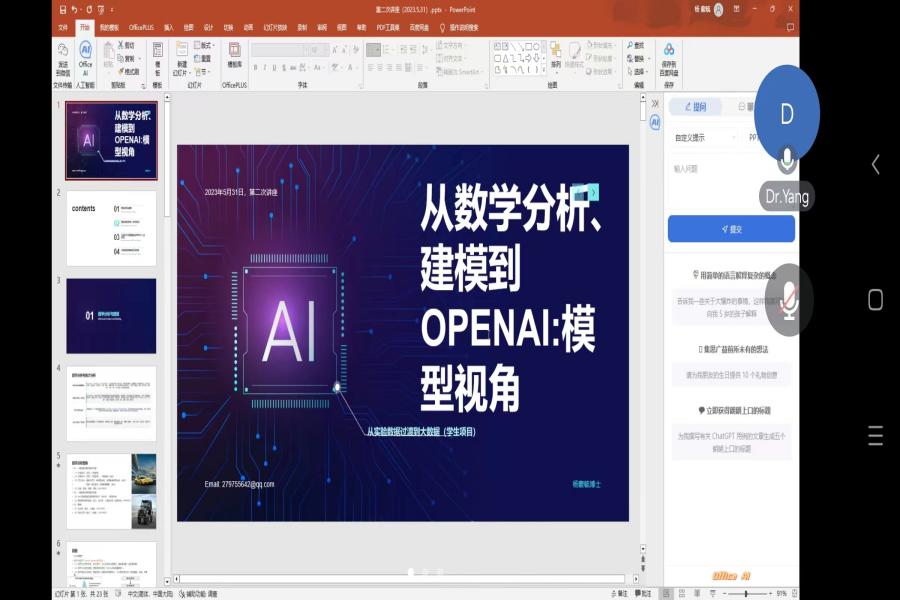Expand the slide layout (版式) dropdown
This screenshot has height=600, width=900.
click(212, 45)
